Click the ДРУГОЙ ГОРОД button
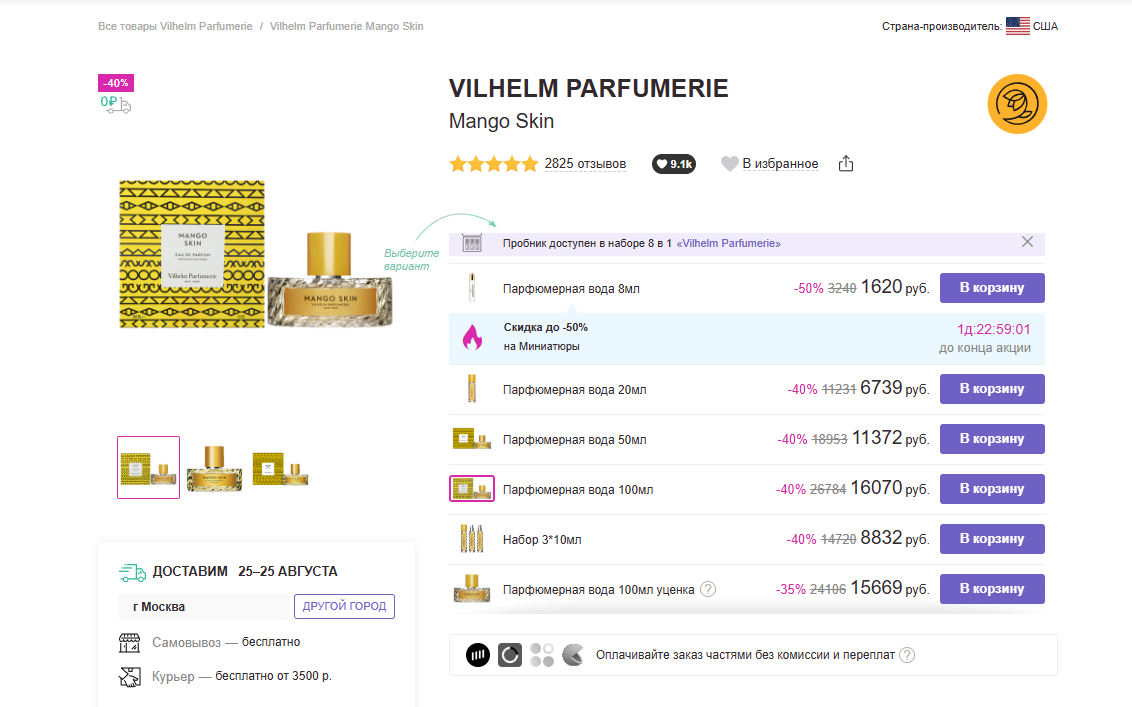 [344, 606]
